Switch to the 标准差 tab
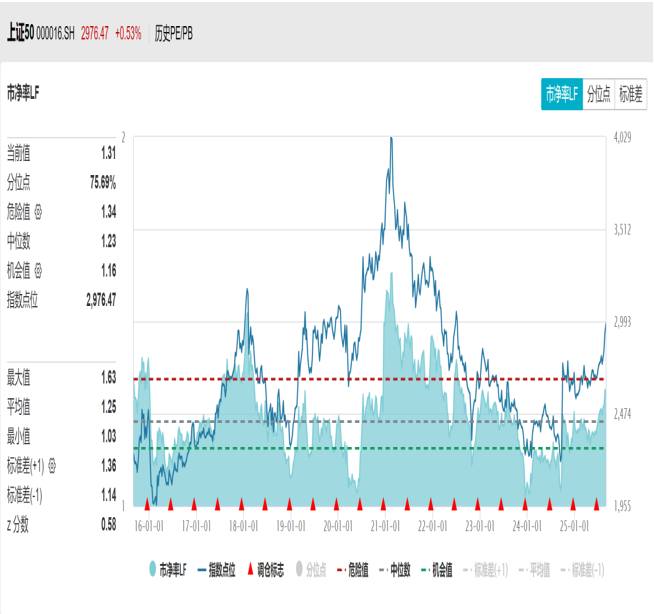This screenshot has height=614, width=654. coord(630,94)
